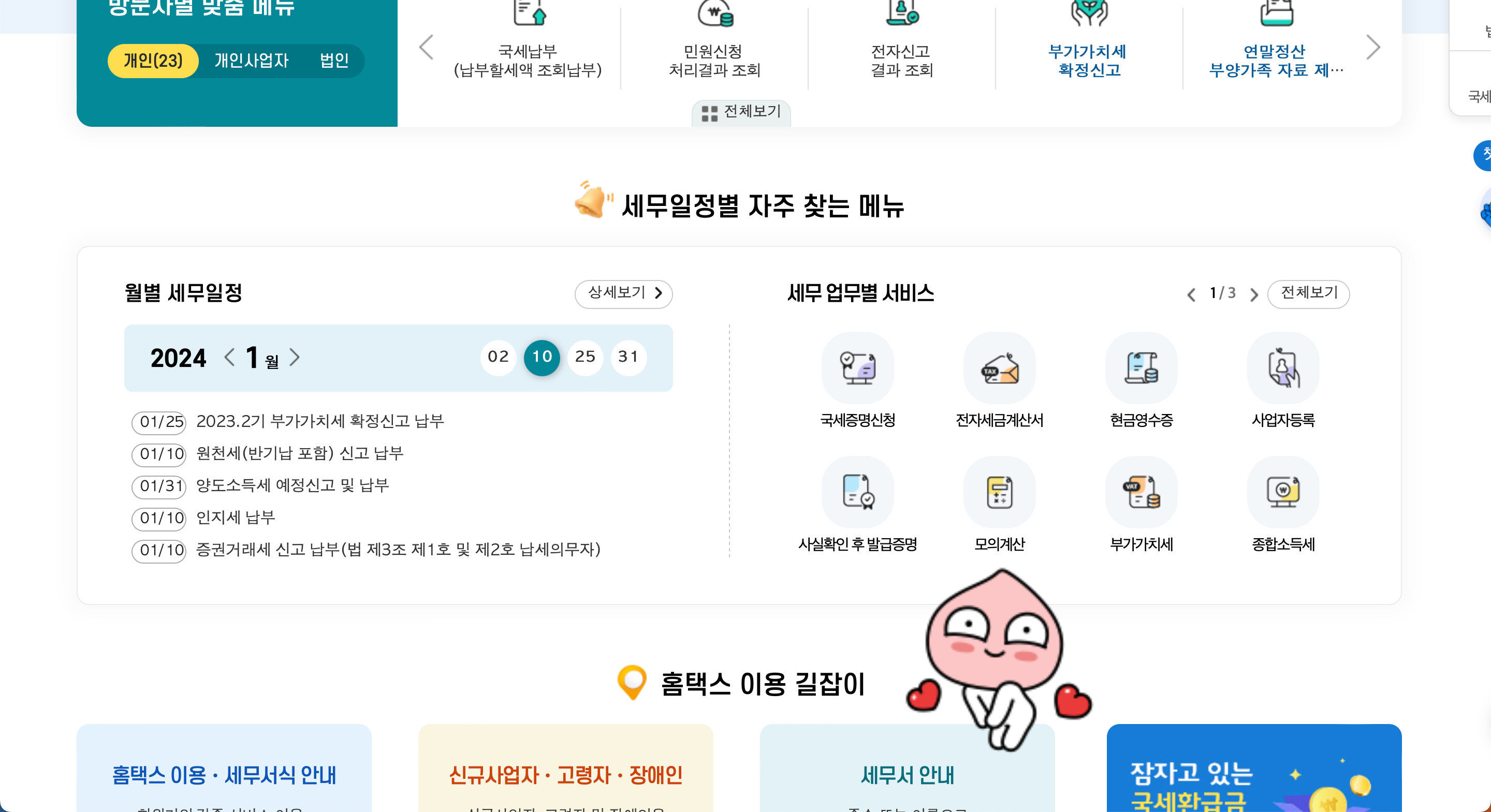Open the 현금영수증 service icon
1491x812 pixels.
coord(1141,368)
